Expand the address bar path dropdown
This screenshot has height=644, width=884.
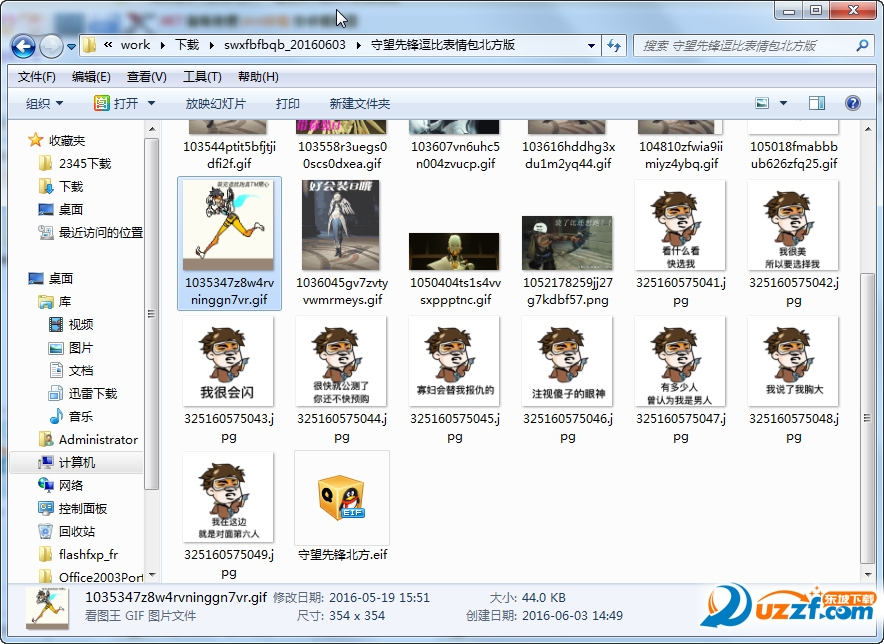(x=591, y=46)
